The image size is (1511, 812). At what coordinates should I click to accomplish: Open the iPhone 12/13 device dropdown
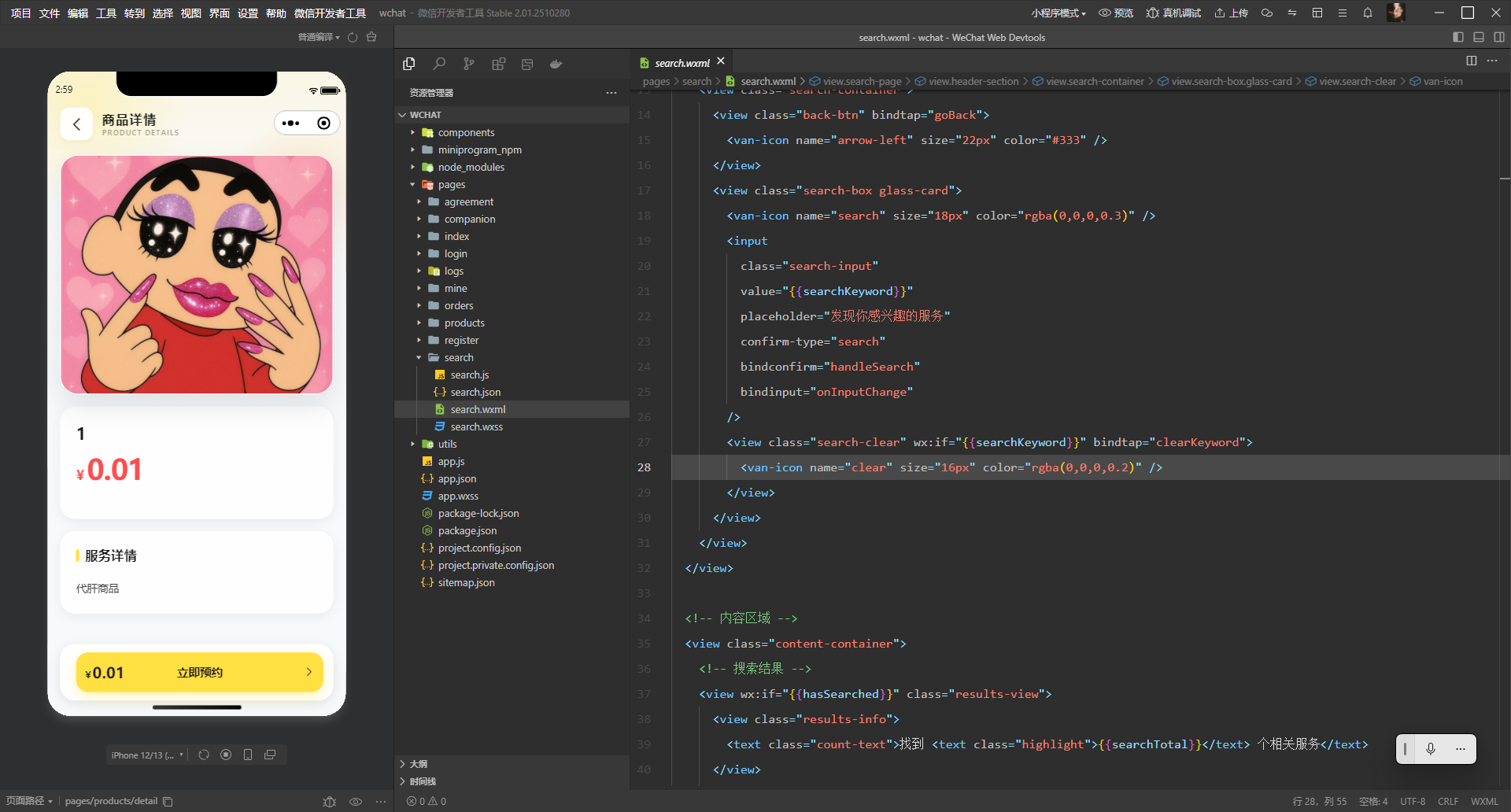point(147,755)
